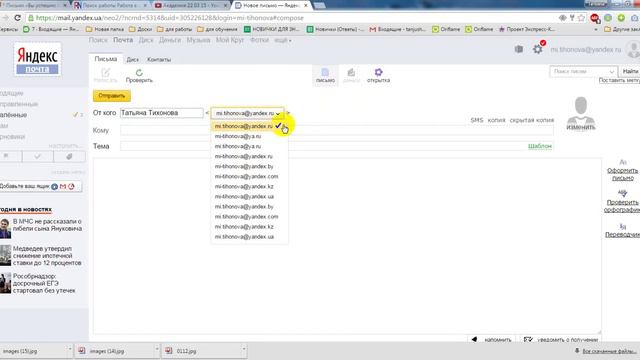Choose mi-tihonova@yandex.by from the list
640x360 pixels.
click(244, 167)
